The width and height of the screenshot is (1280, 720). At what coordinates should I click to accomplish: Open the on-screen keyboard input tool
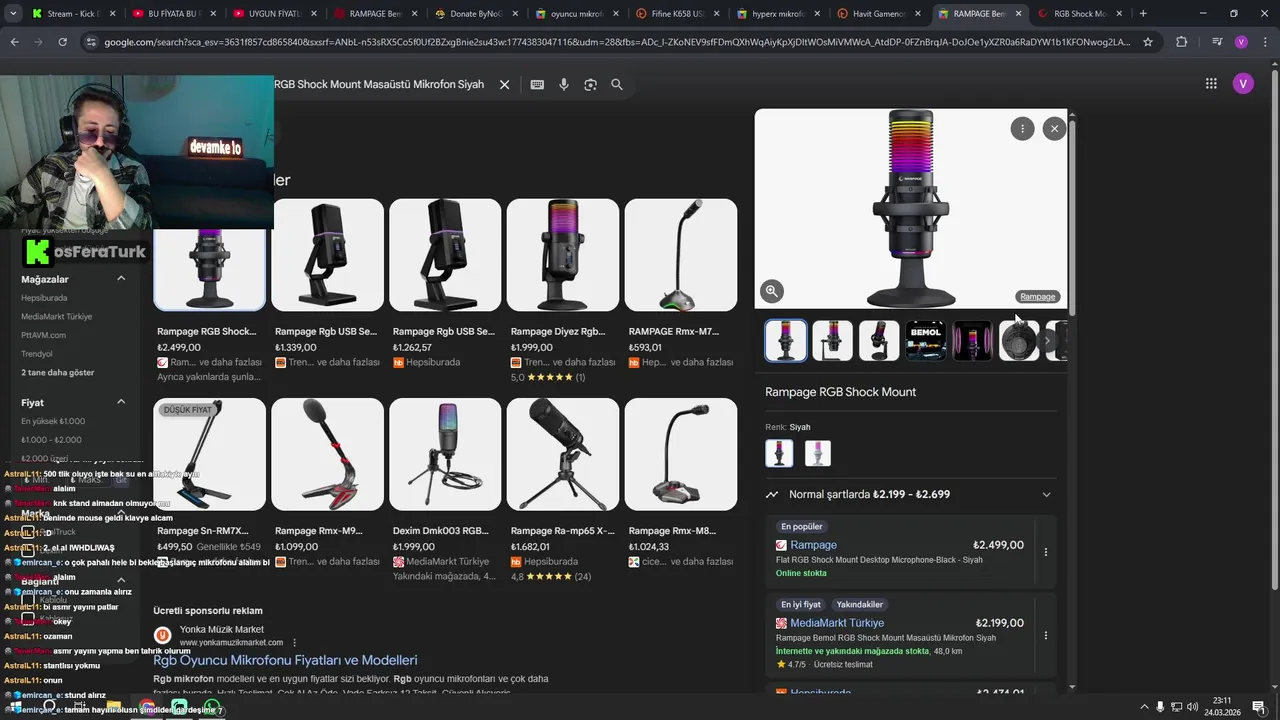537,85
